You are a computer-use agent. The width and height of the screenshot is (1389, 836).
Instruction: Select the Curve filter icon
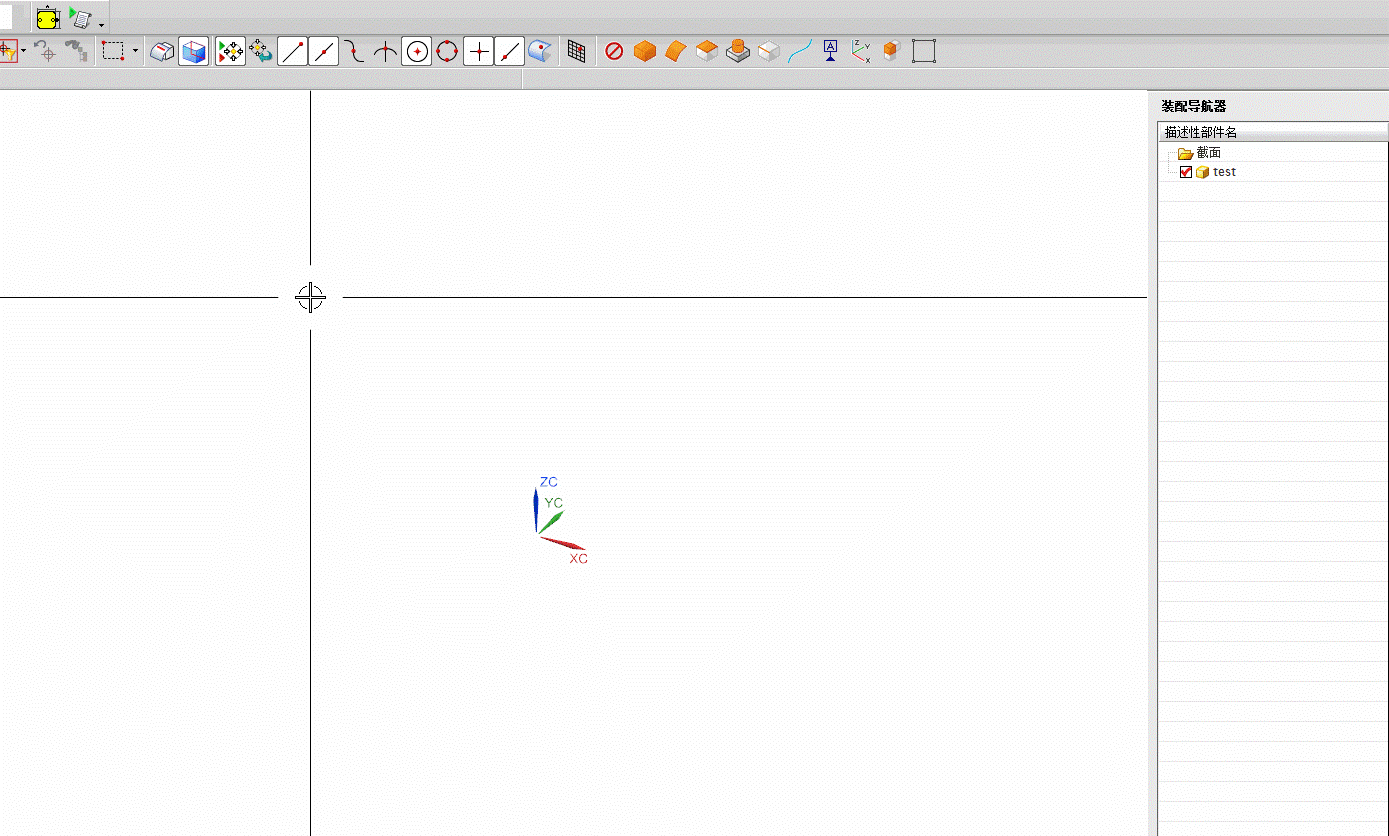click(799, 51)
